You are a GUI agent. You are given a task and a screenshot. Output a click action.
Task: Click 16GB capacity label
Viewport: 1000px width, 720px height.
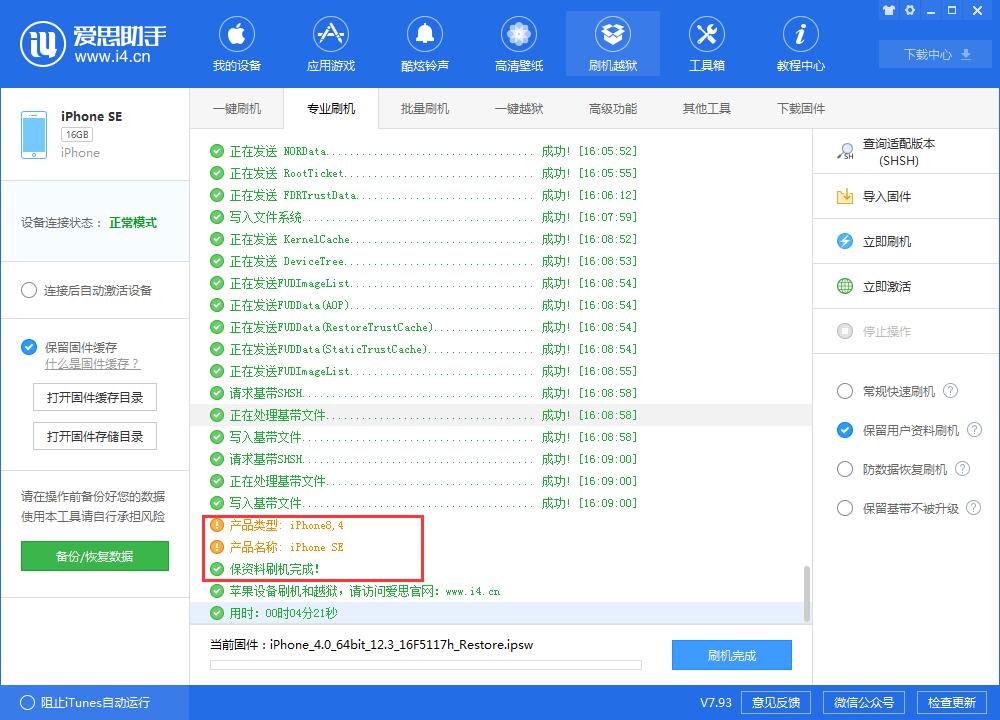(x=77, y=135)
